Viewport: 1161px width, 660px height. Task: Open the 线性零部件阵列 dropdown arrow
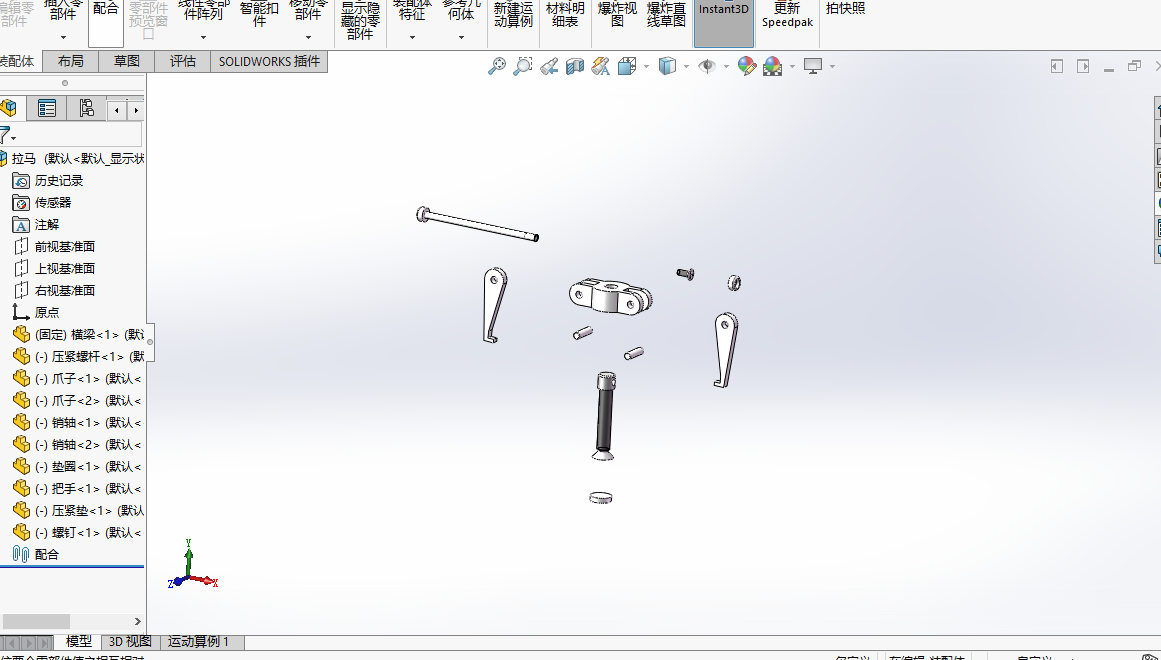point(203,37)
